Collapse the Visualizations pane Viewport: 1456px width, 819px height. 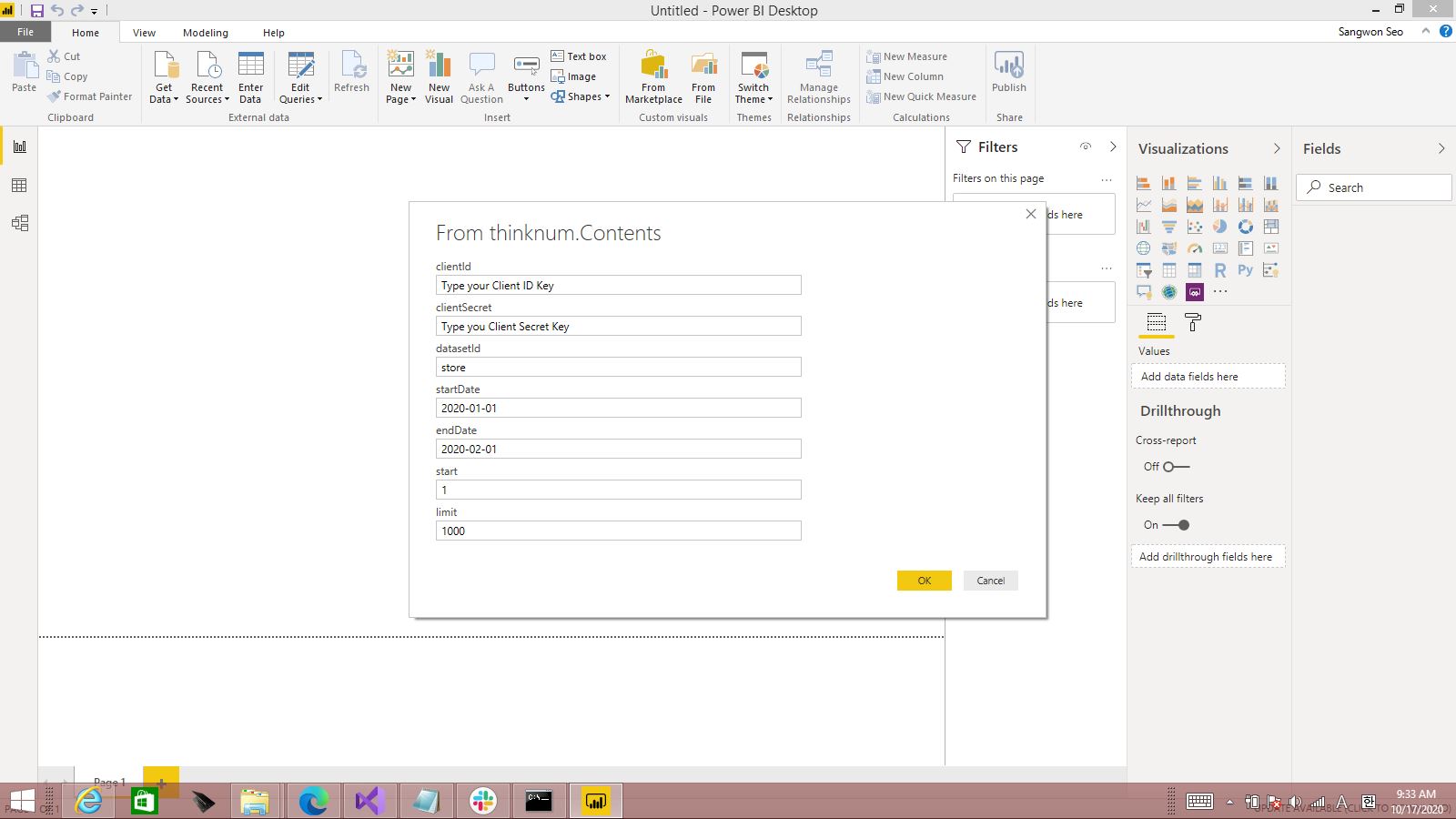tap(1277, 148)
